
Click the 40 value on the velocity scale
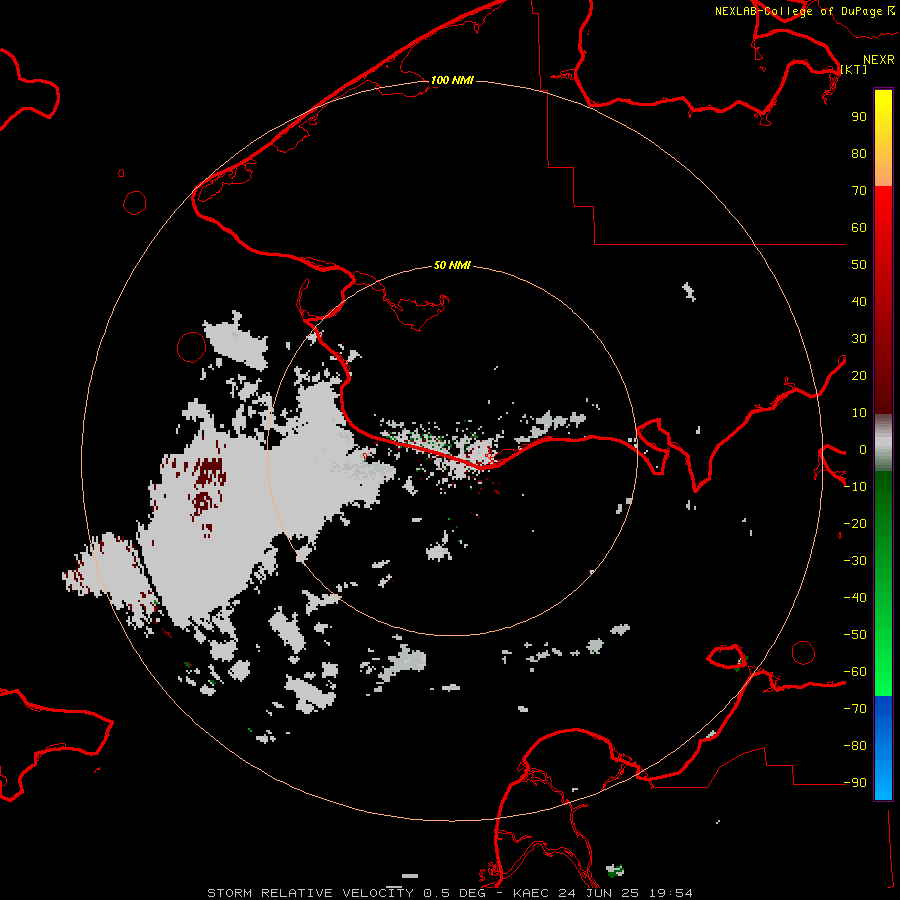(x=859, y=302)
